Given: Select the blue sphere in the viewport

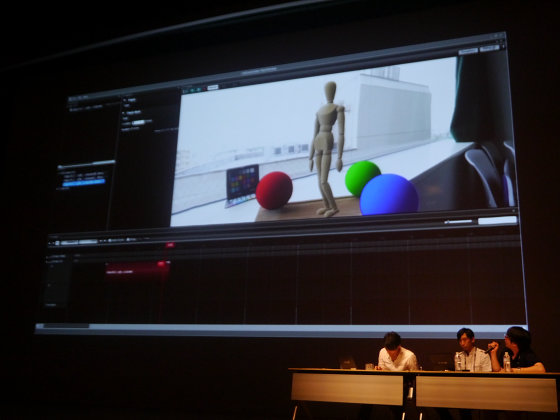Looking at the screenshot, I should (x=389, y=195).
